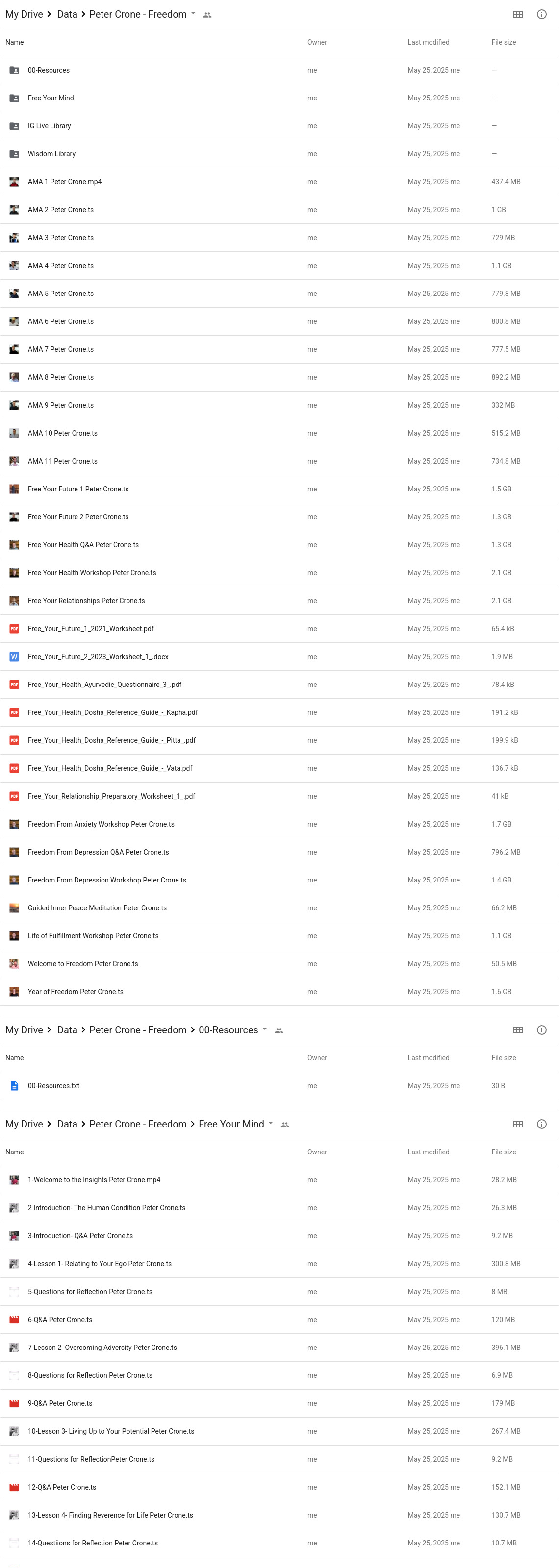Click shared people icon next to Peter Crone - Freedom
The width and height of the screenshot is (559, 1568).
[x=207, y=15]
